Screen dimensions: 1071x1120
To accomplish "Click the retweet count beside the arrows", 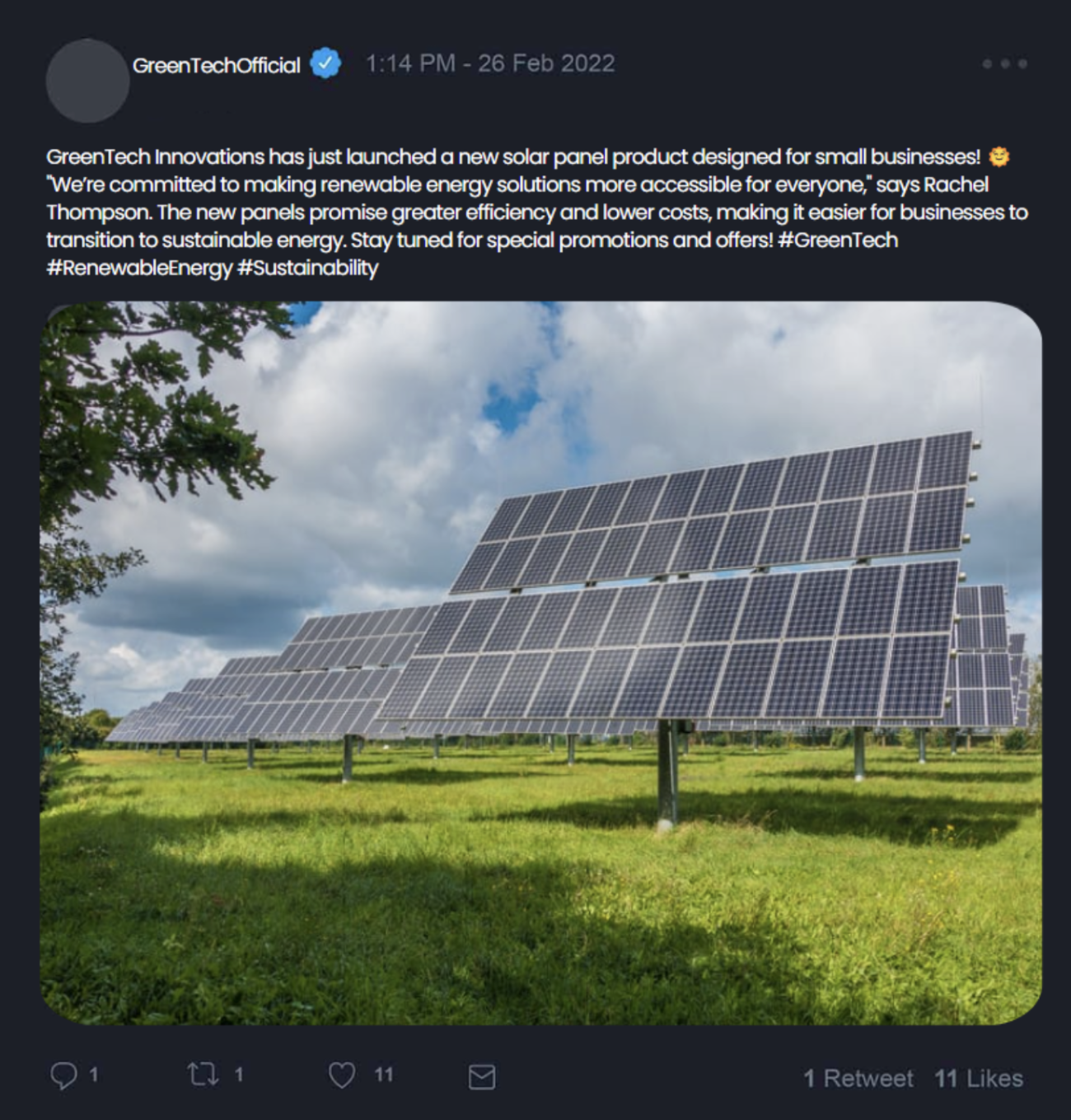I will click(x=239, y=1075).
